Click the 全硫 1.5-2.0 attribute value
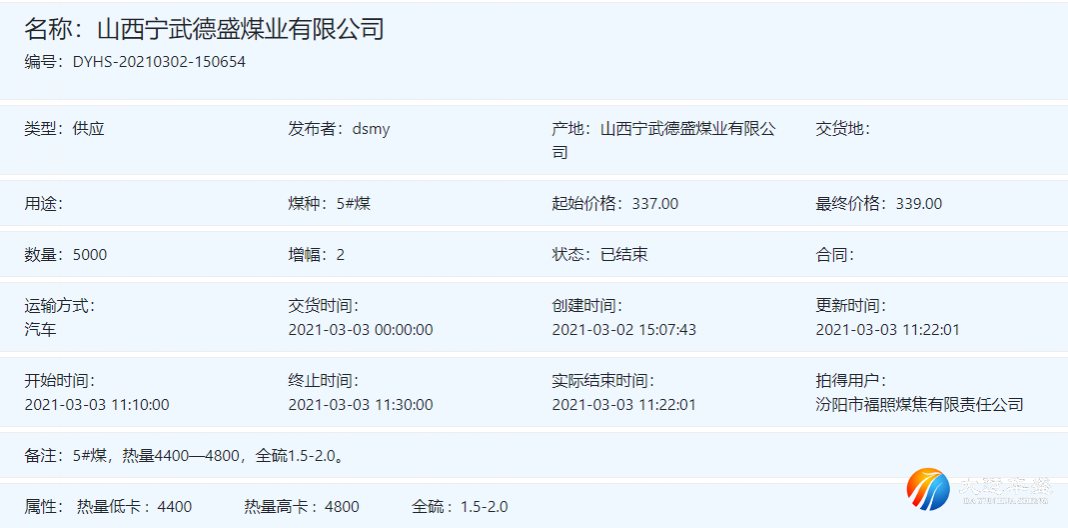This screenshot has height=528, width=1068. coord(484,507)
